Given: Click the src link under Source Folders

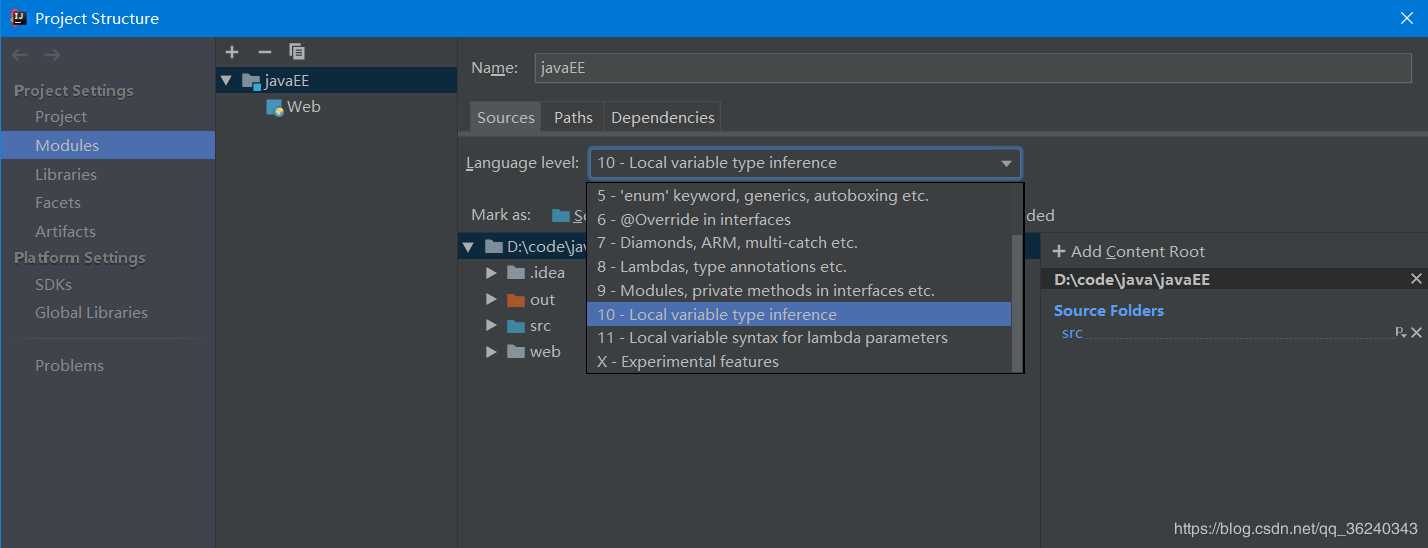Looking at the screenshot, I should click(x=1072, y=333).
